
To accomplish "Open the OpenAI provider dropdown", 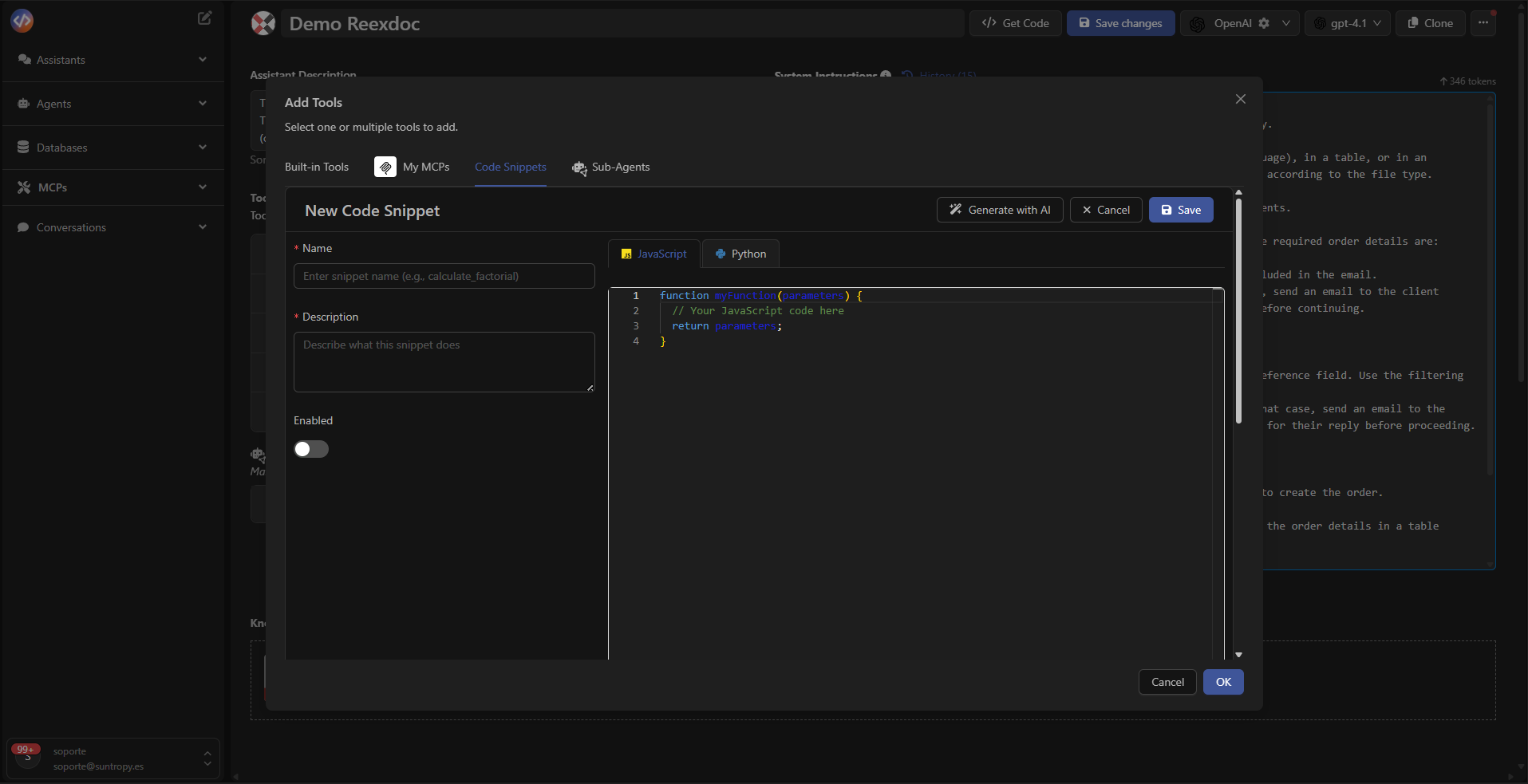I will point(1285,23).
